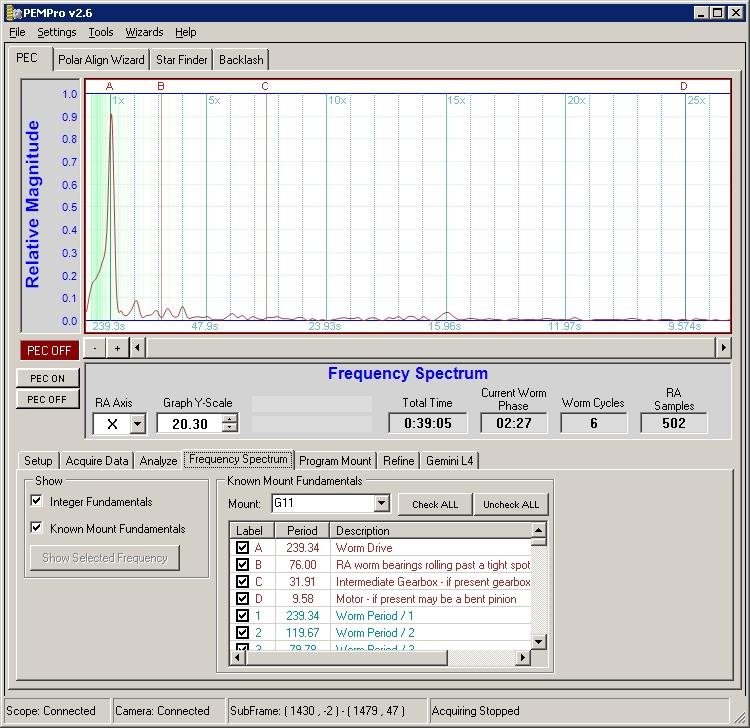Click the minus zoom-out graph button

(x=95, y=348)
